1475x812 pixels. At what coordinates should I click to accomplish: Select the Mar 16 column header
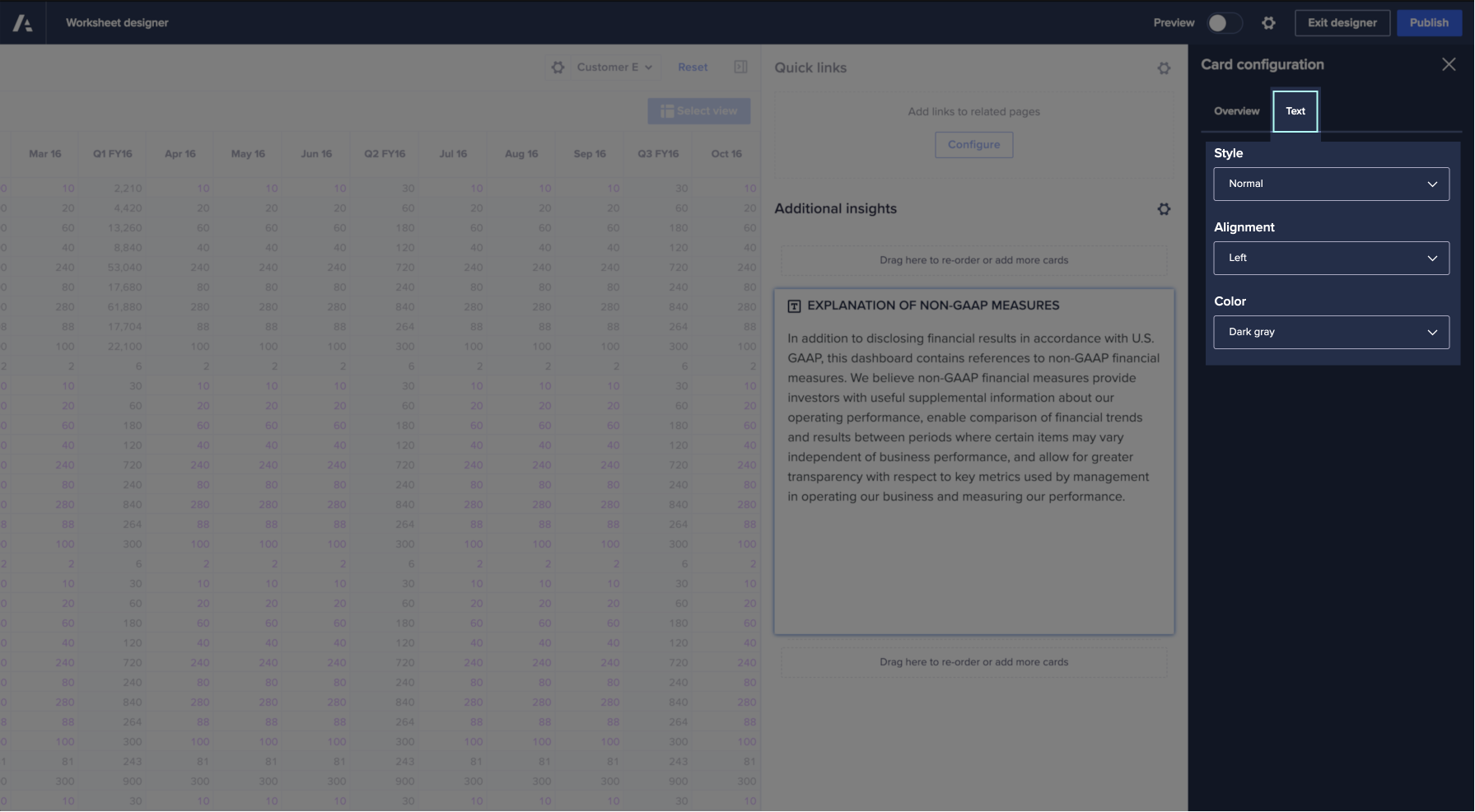44,154
